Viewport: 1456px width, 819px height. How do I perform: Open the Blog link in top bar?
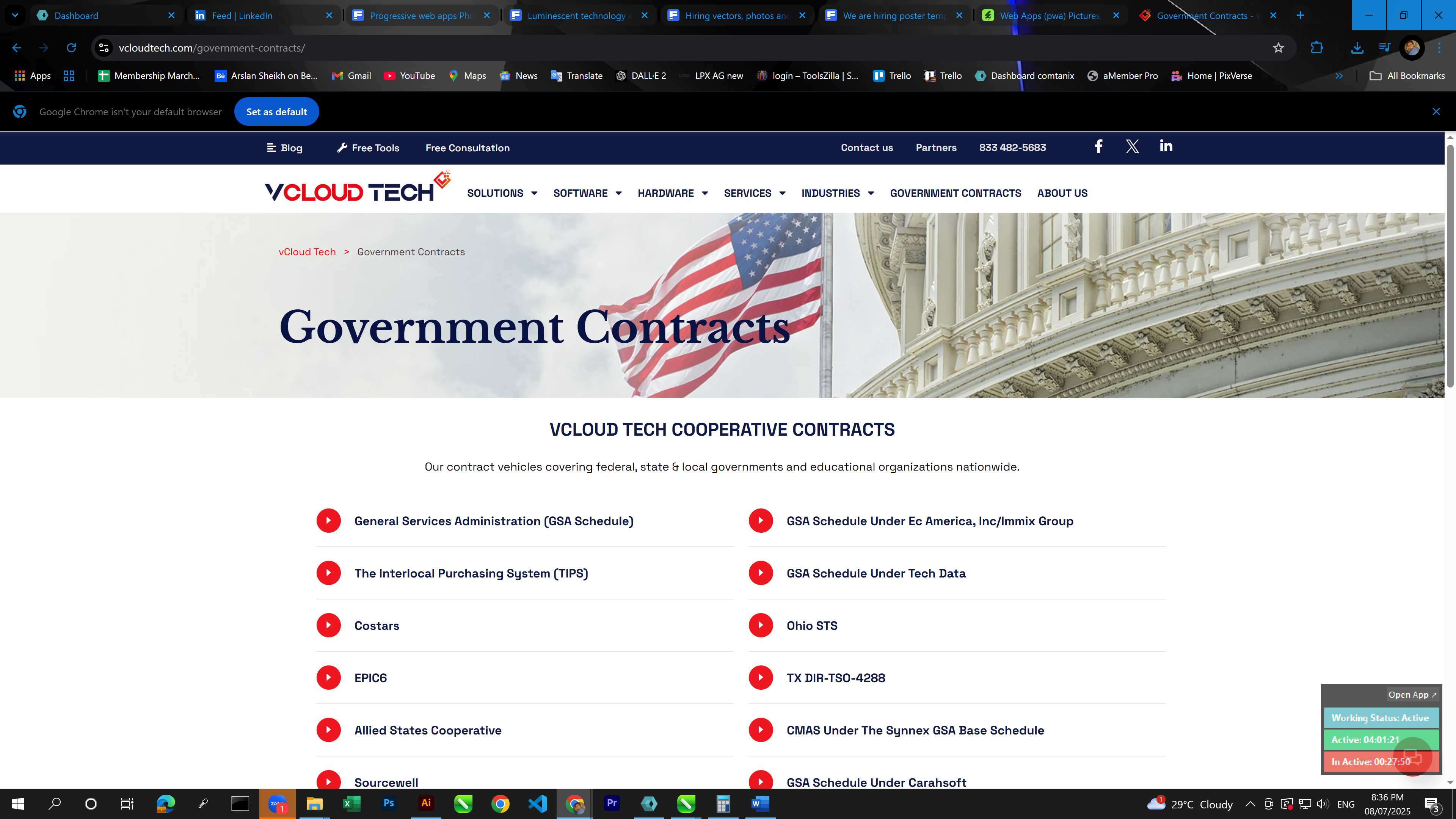click(x=284, y=147)
